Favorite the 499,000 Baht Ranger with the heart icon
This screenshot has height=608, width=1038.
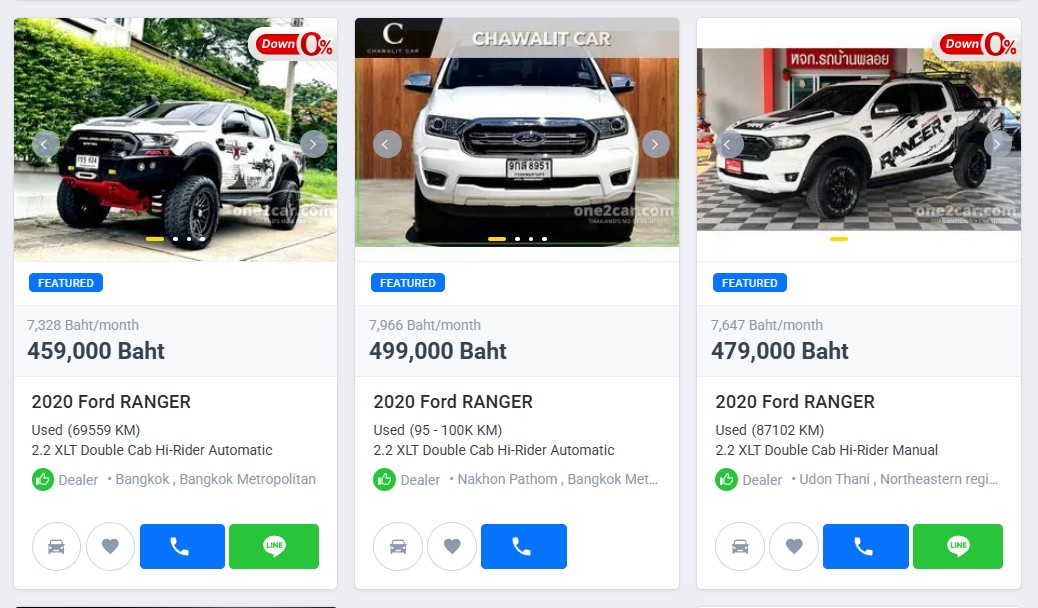pyautogui.click(x=452, y=546)
